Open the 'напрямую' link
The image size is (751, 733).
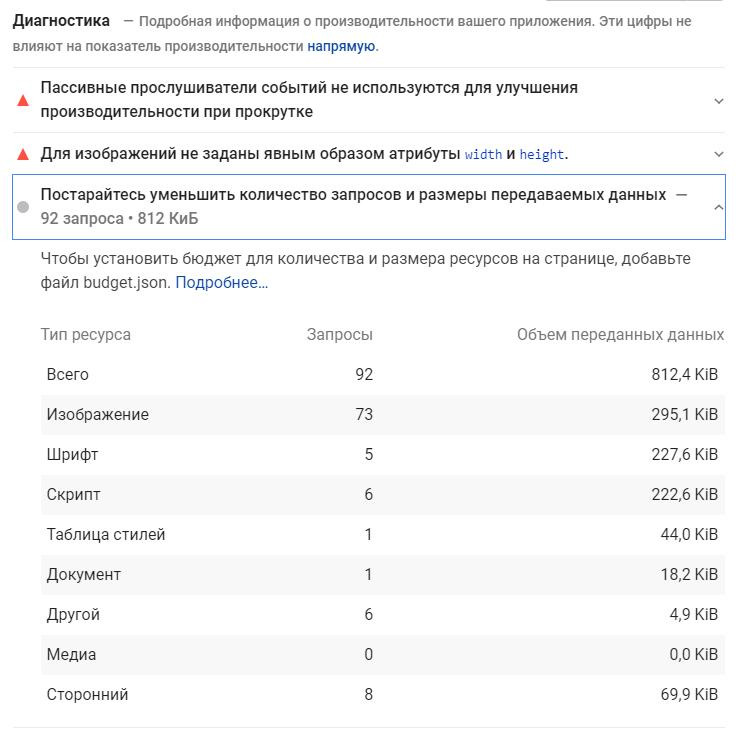click(341, 46)
